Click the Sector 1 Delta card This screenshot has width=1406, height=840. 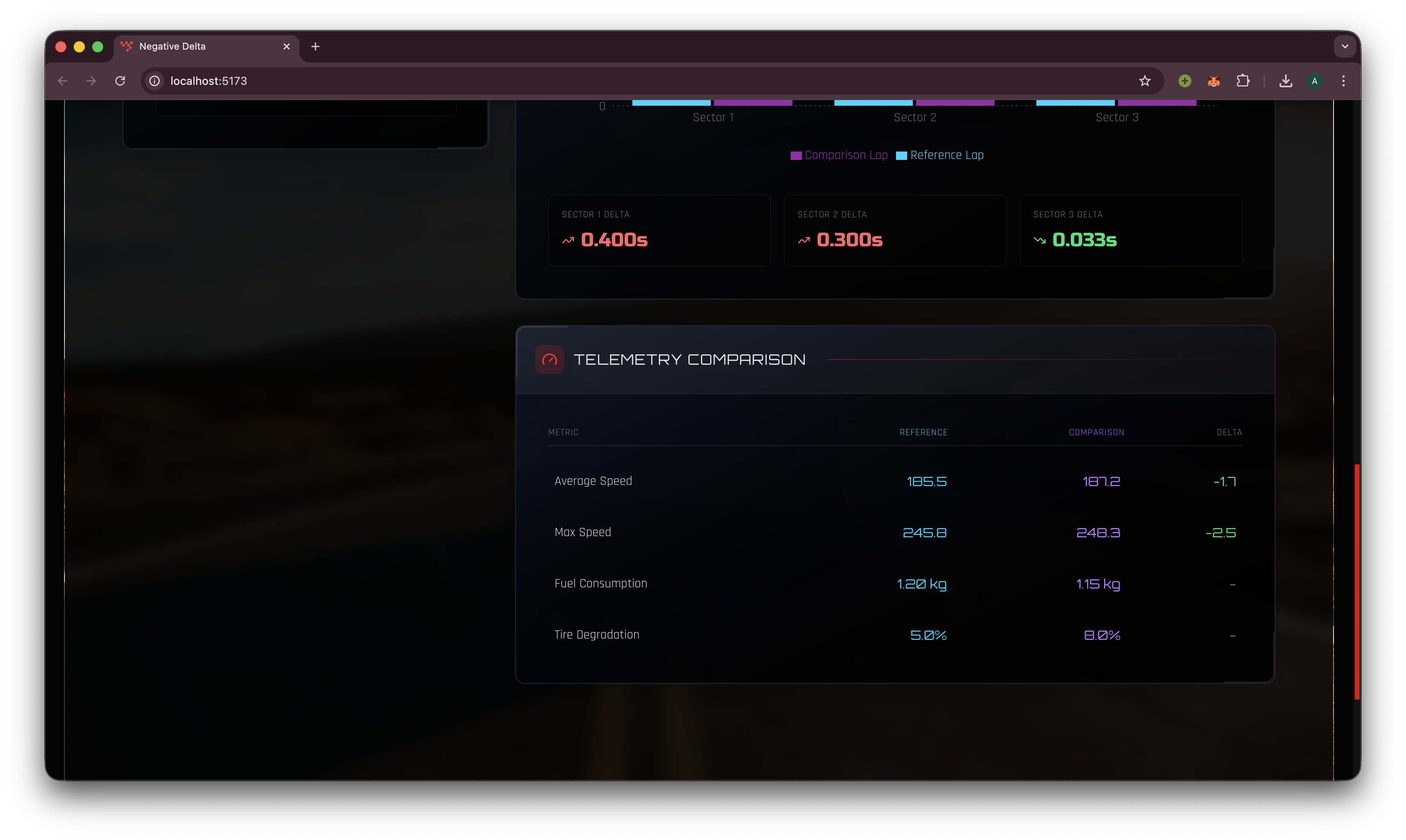coord(659,230)
